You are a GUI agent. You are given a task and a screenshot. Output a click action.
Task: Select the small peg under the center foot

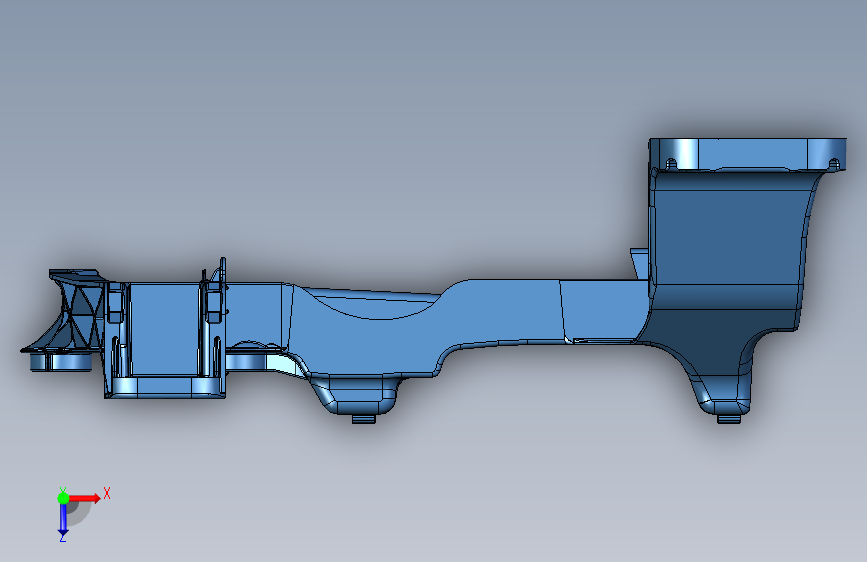click(x=364, y=419)
